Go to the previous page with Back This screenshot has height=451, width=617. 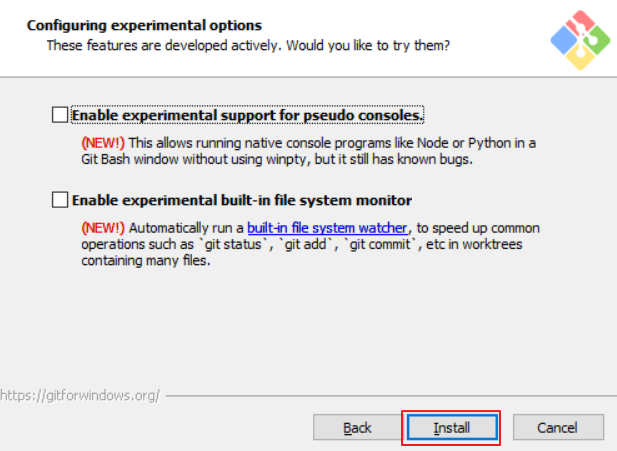click(357, 427)
